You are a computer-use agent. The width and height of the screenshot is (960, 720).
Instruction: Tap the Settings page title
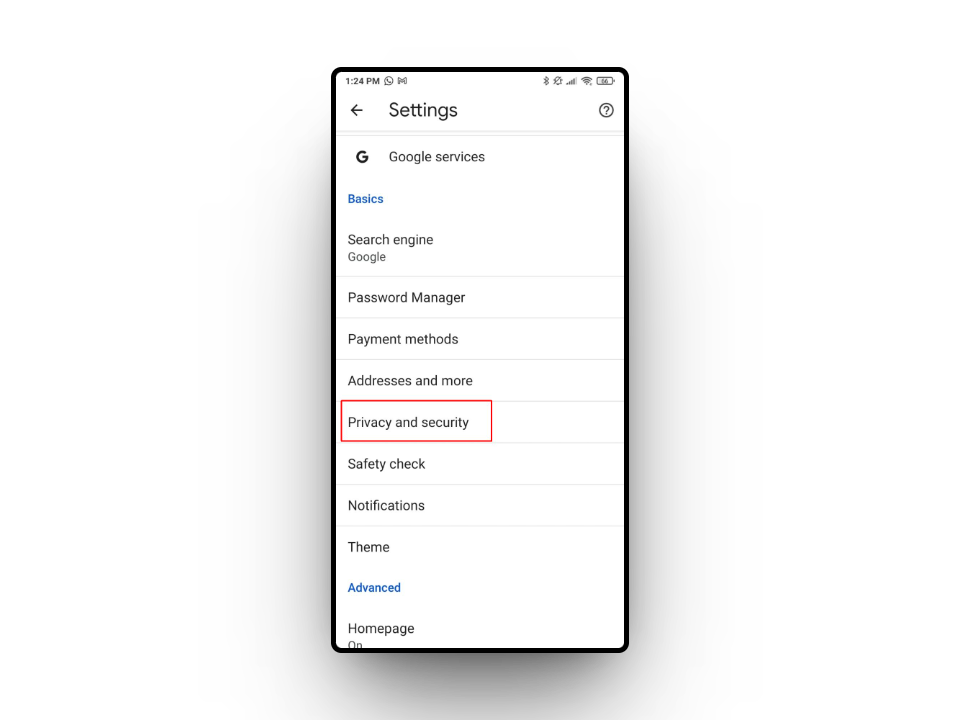[x=423, y=110]
